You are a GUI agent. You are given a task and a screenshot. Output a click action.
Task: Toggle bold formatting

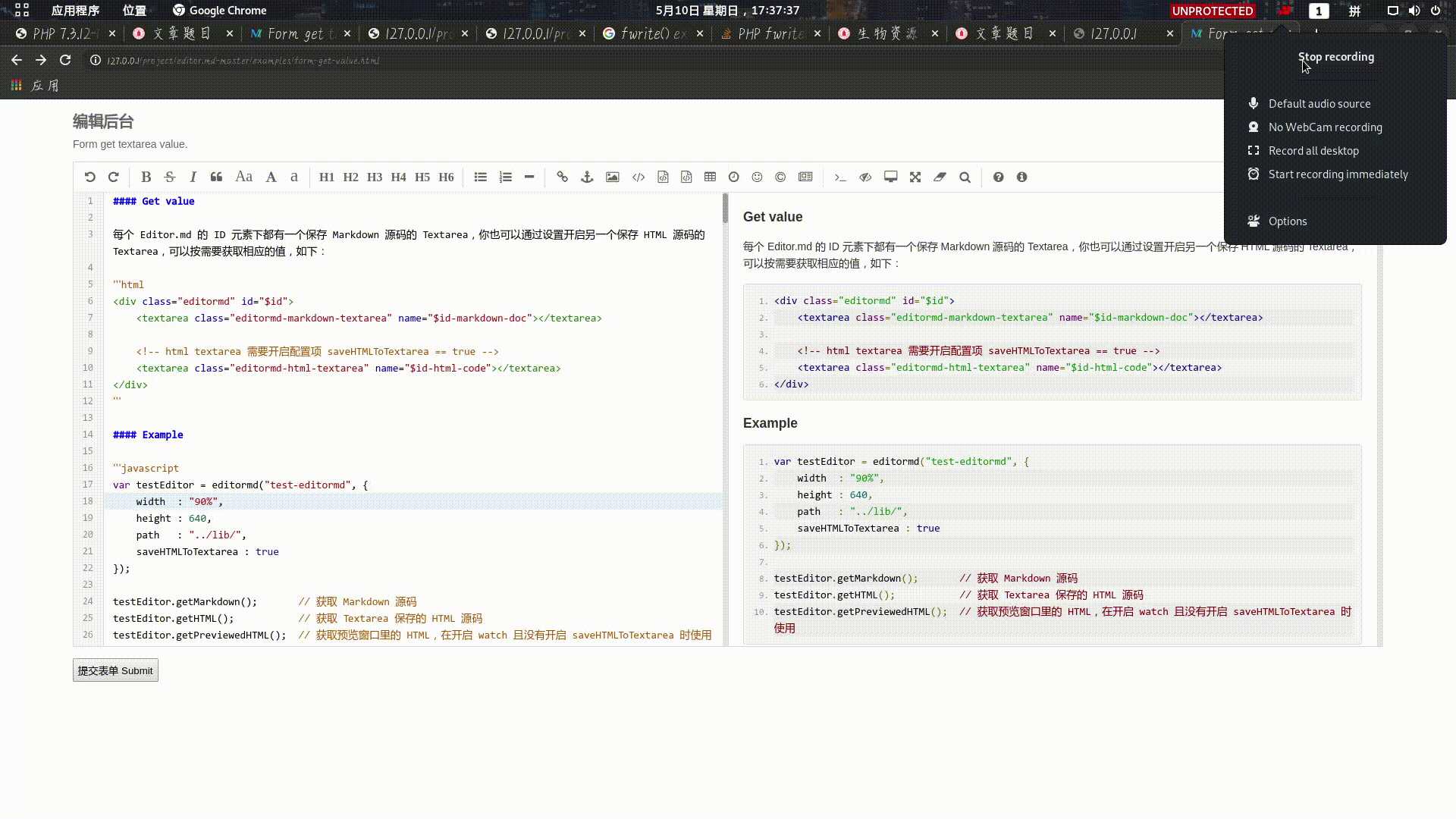pyautogui.click(x=146, y=177)
